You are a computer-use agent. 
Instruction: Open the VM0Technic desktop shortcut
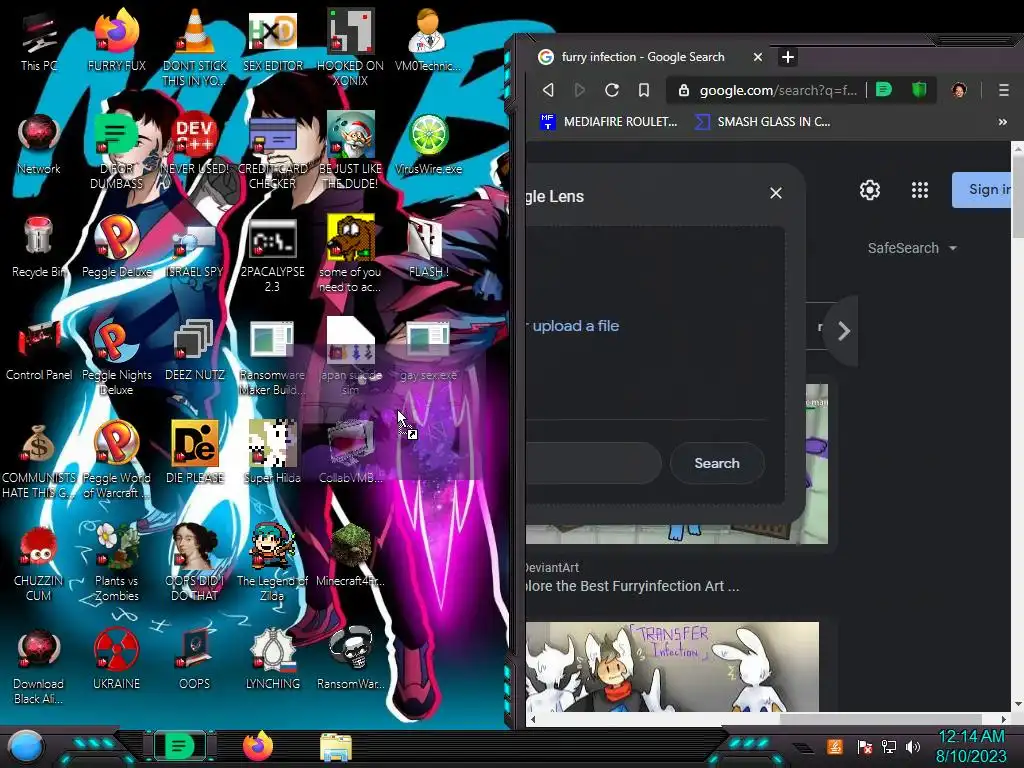click(428, 41)
